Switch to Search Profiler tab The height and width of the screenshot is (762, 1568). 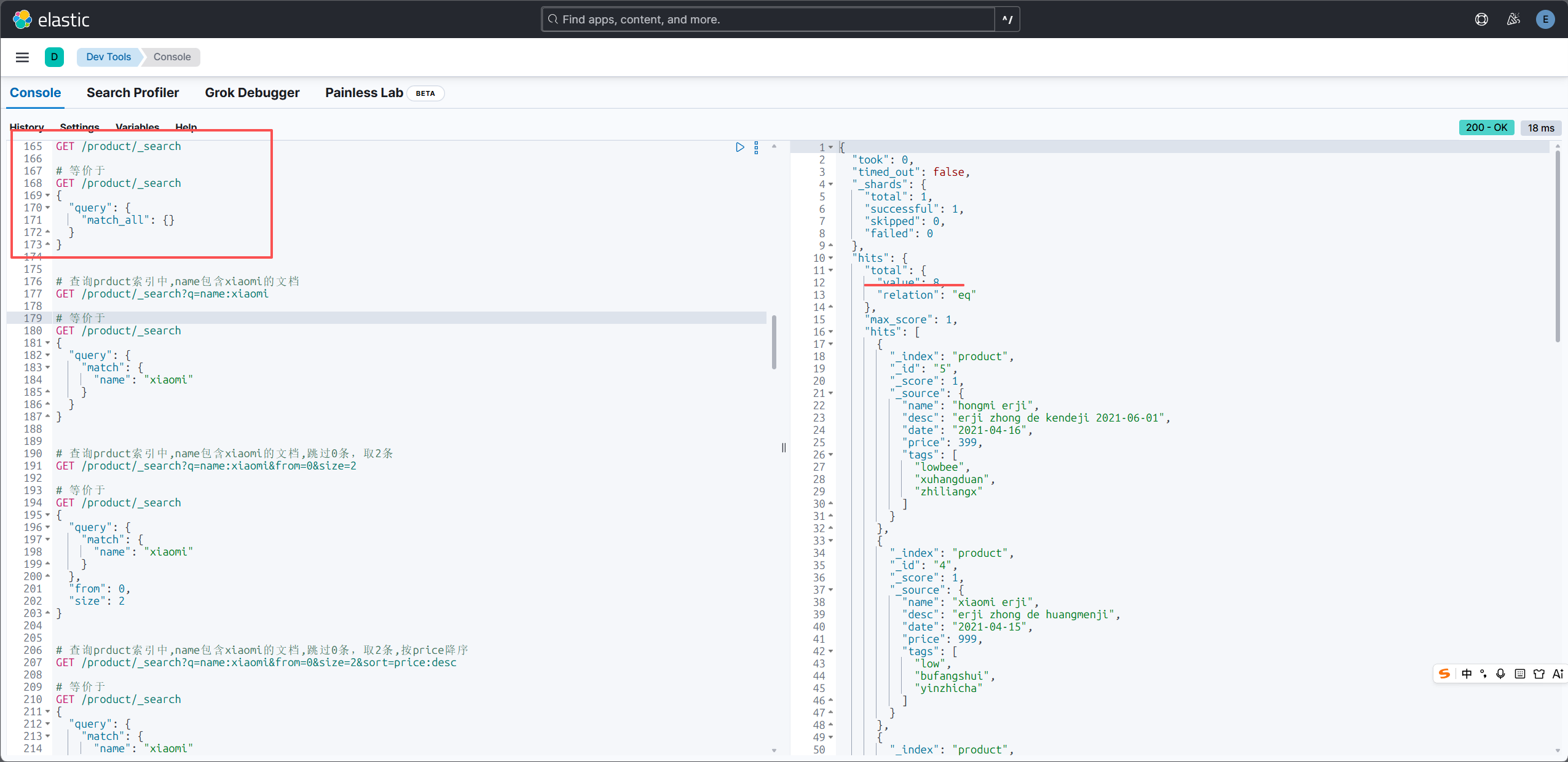point(133,93)
